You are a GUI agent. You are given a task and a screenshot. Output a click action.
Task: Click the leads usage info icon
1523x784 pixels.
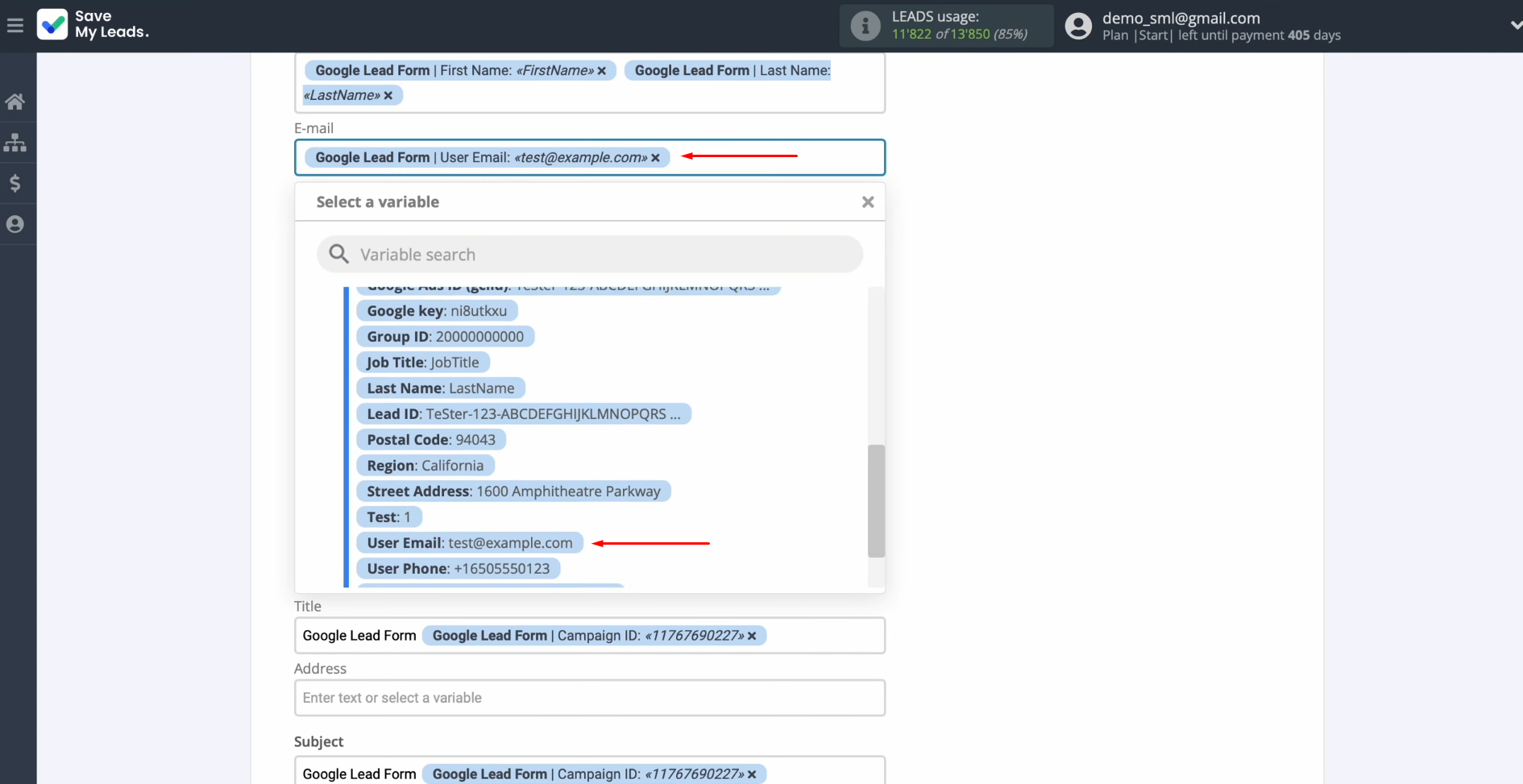(x=865, y=26)
